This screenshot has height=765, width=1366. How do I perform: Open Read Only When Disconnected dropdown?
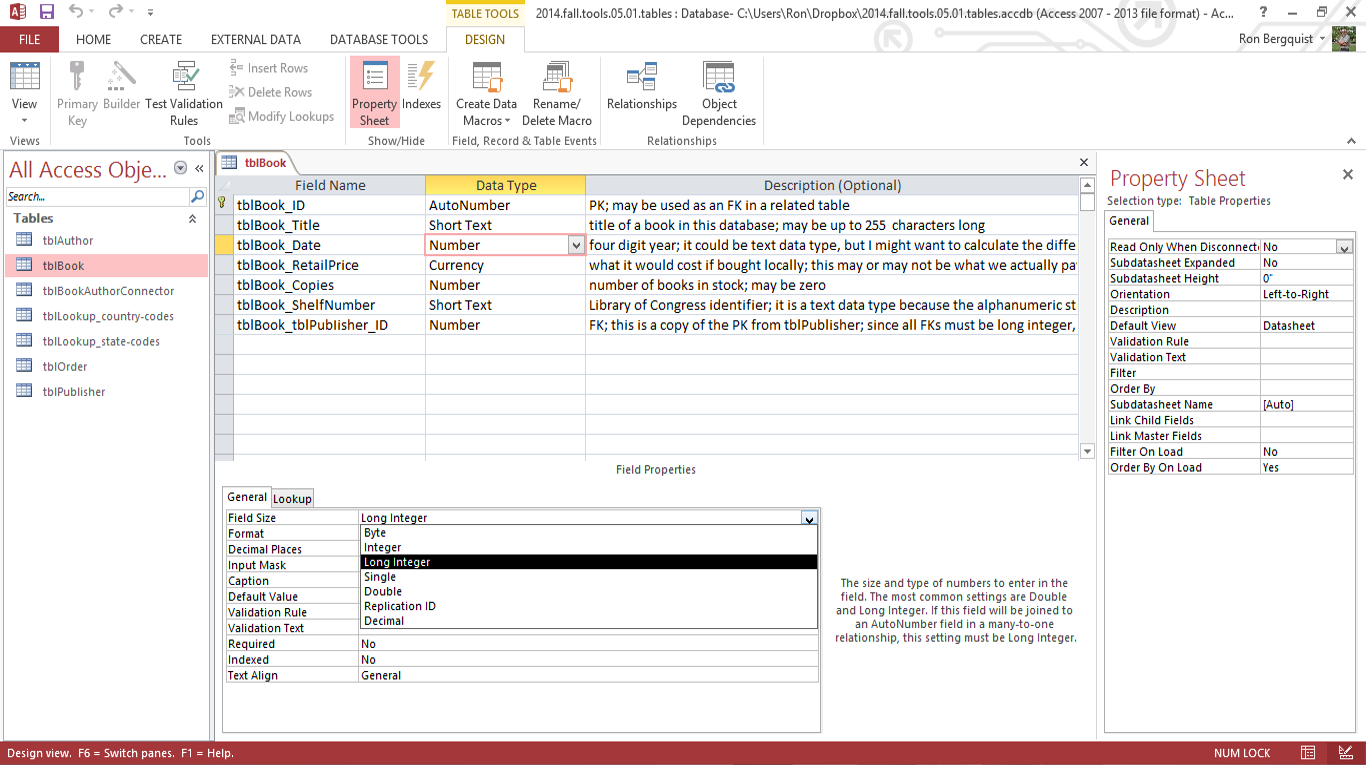pyautogui.click(x=1344, y=247)
